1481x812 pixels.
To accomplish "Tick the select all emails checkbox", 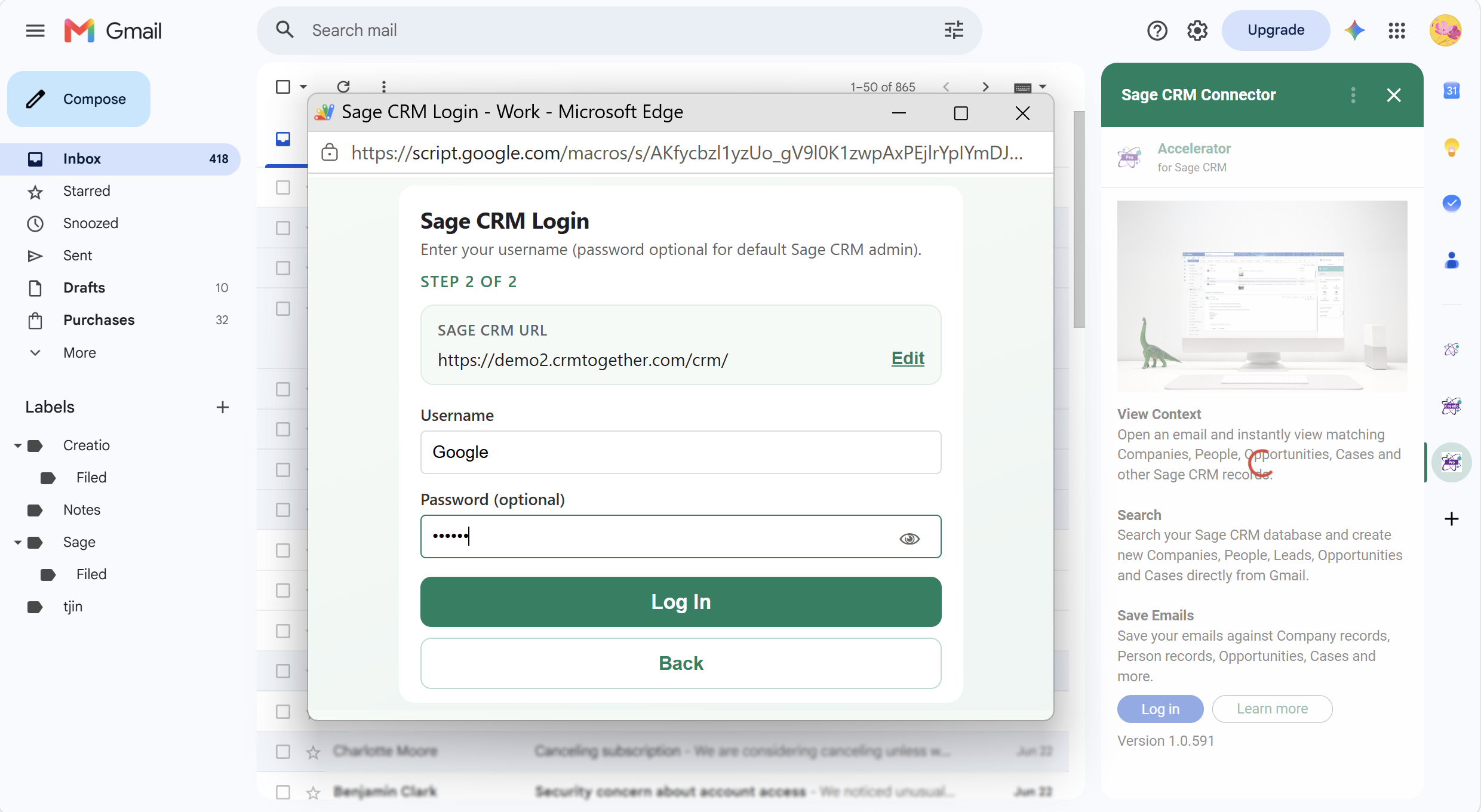I will click(x=283, y=87).
